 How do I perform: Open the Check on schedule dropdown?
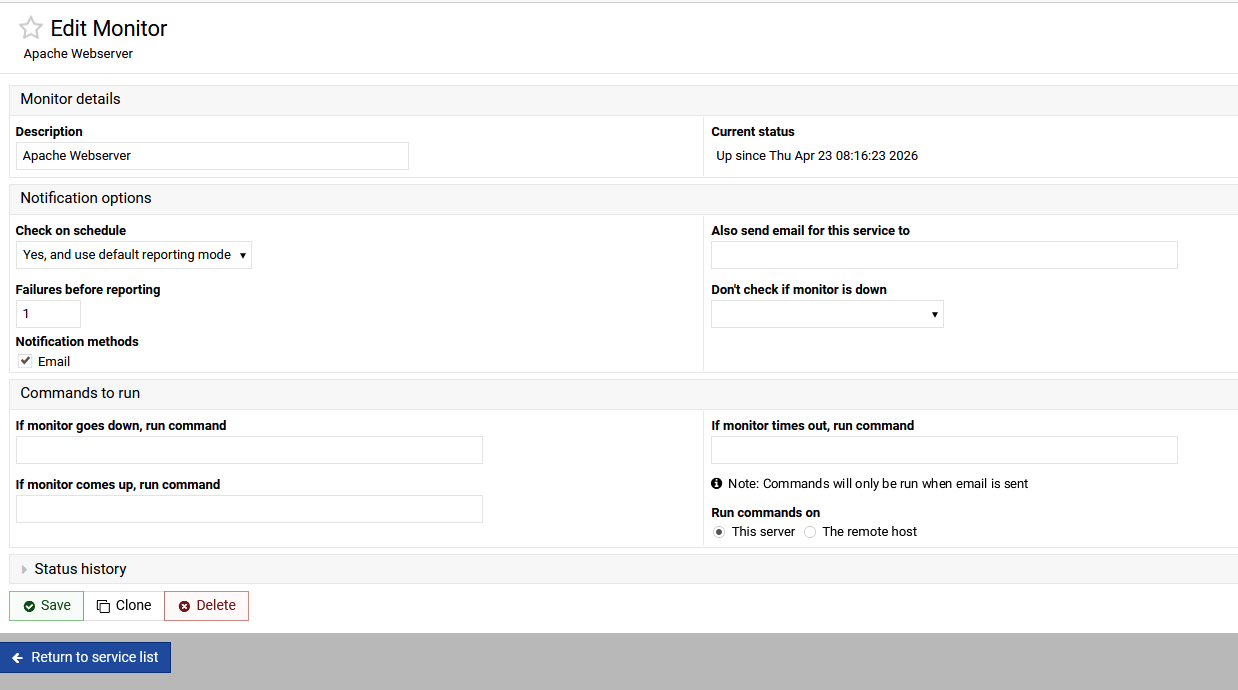click(134, 255)
